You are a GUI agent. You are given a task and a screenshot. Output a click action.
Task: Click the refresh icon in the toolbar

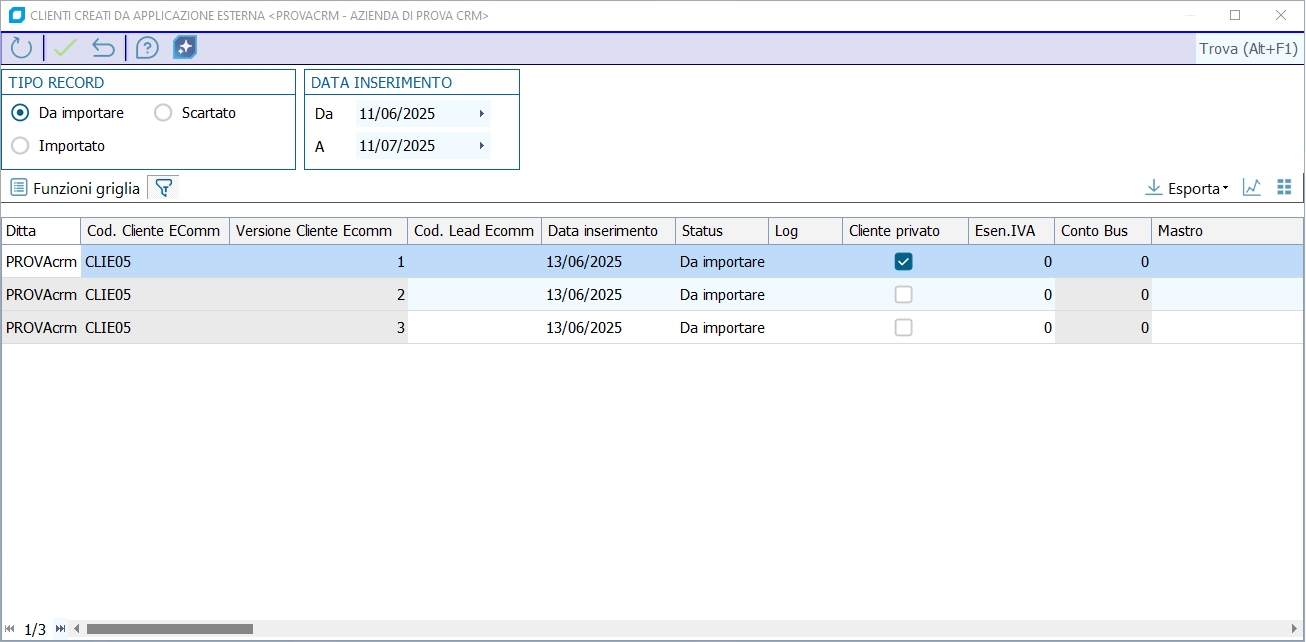[x=21, y=48]
